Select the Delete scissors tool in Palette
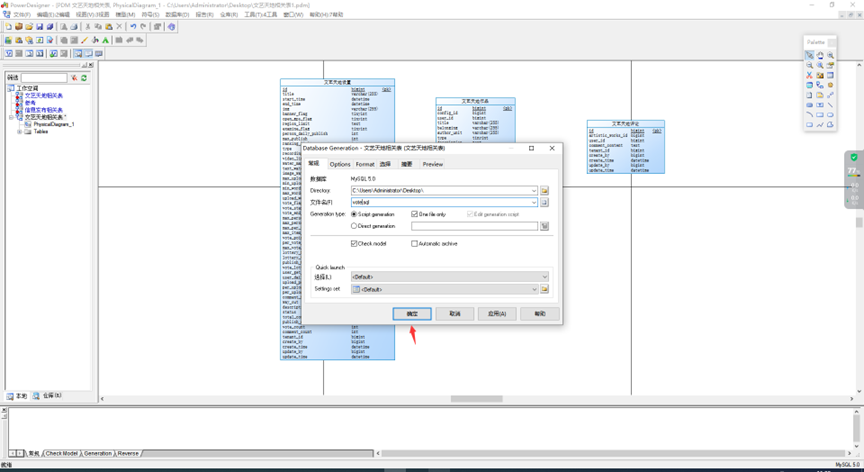Image resolution: width=864 pixels, height=472 pixels. [809, 75]
